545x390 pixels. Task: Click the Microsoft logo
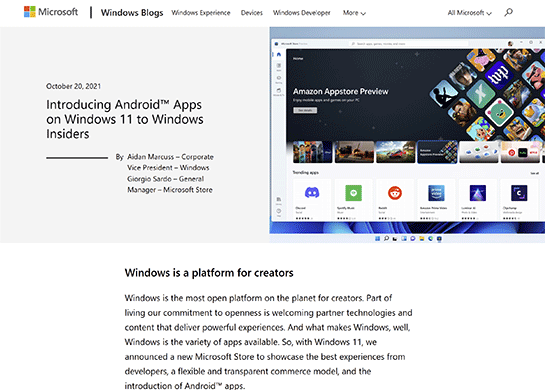click(51, 12)
